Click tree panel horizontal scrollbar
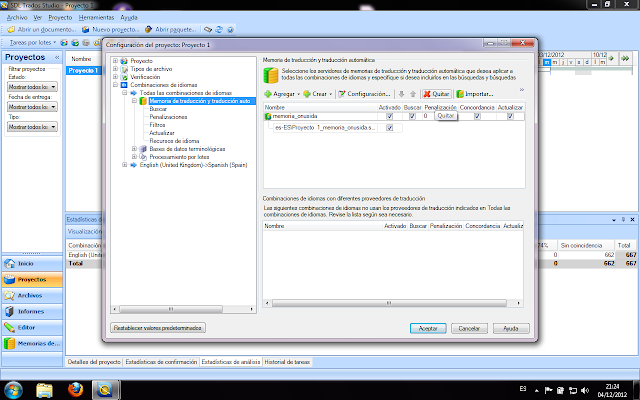This screenshot has width=640, height=400. 171,309
